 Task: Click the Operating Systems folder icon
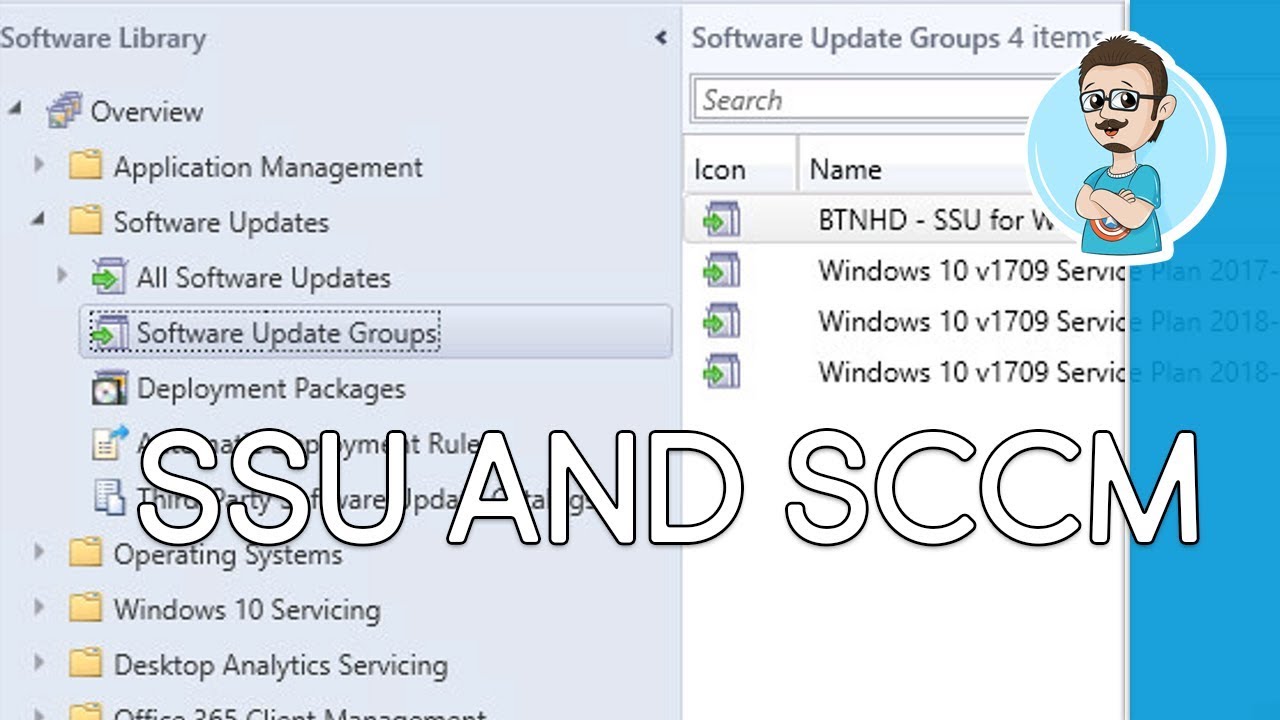click(86, 552)
